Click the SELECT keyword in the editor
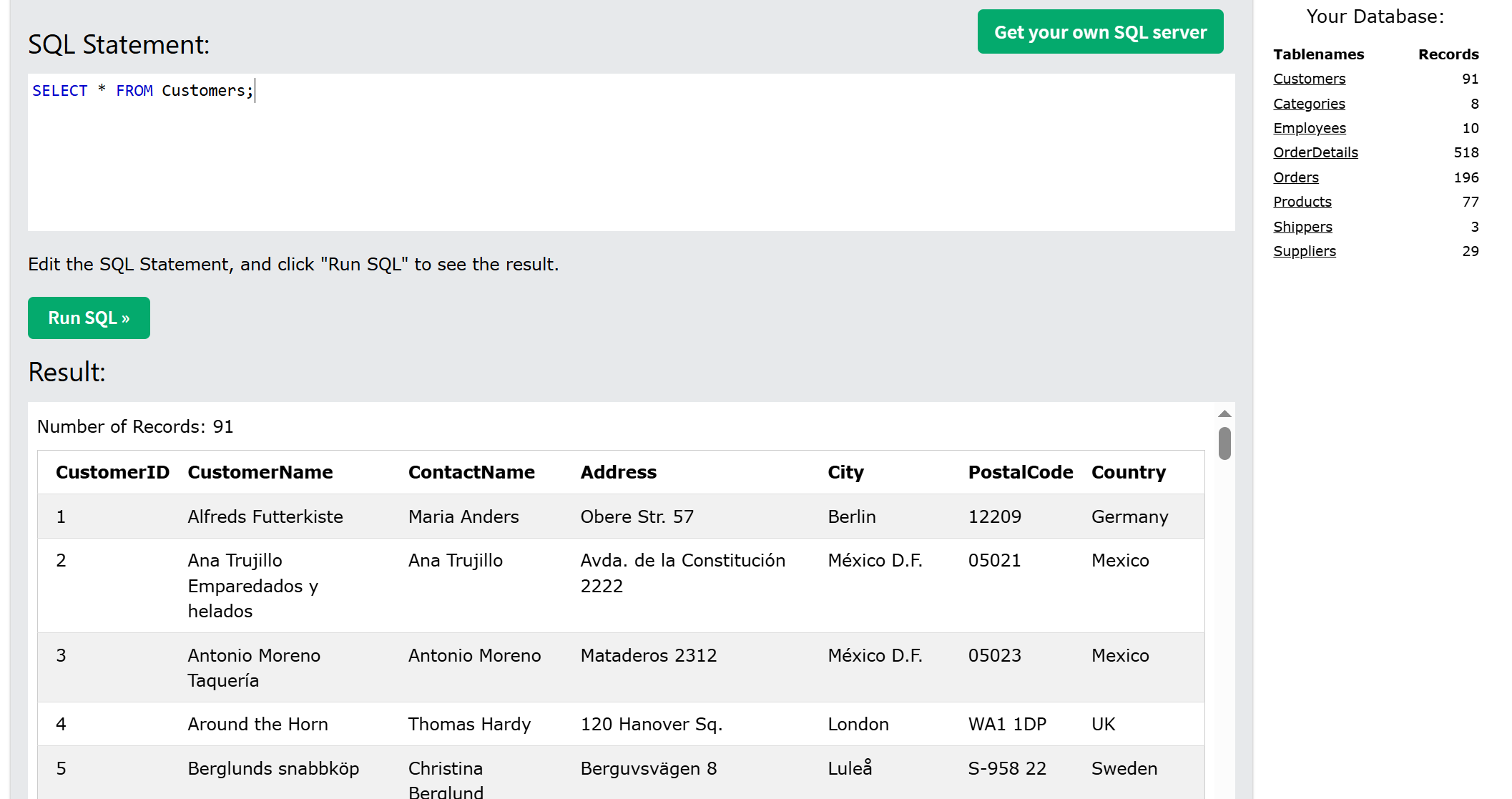 (x=59, y=91)
